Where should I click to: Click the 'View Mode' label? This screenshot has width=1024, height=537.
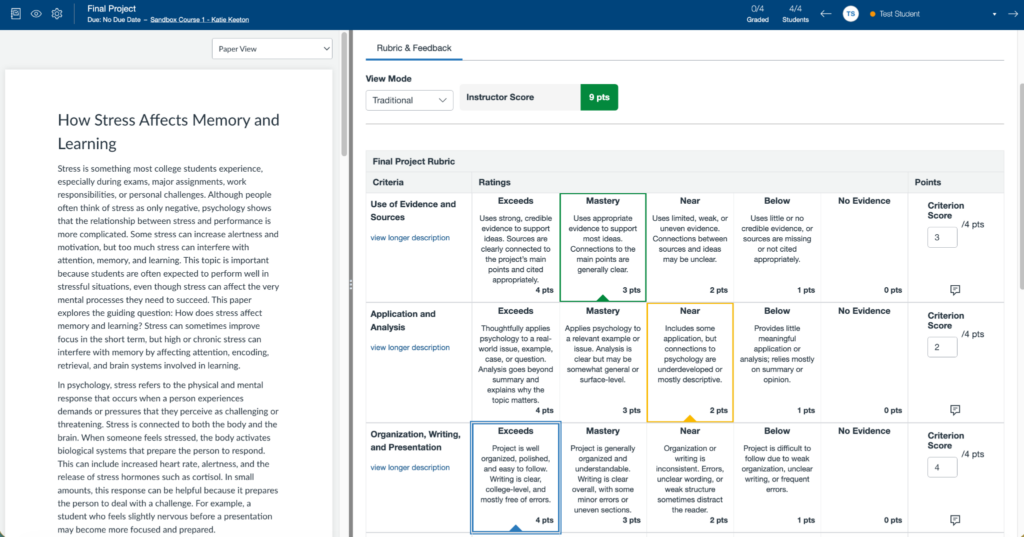[389, 78]
